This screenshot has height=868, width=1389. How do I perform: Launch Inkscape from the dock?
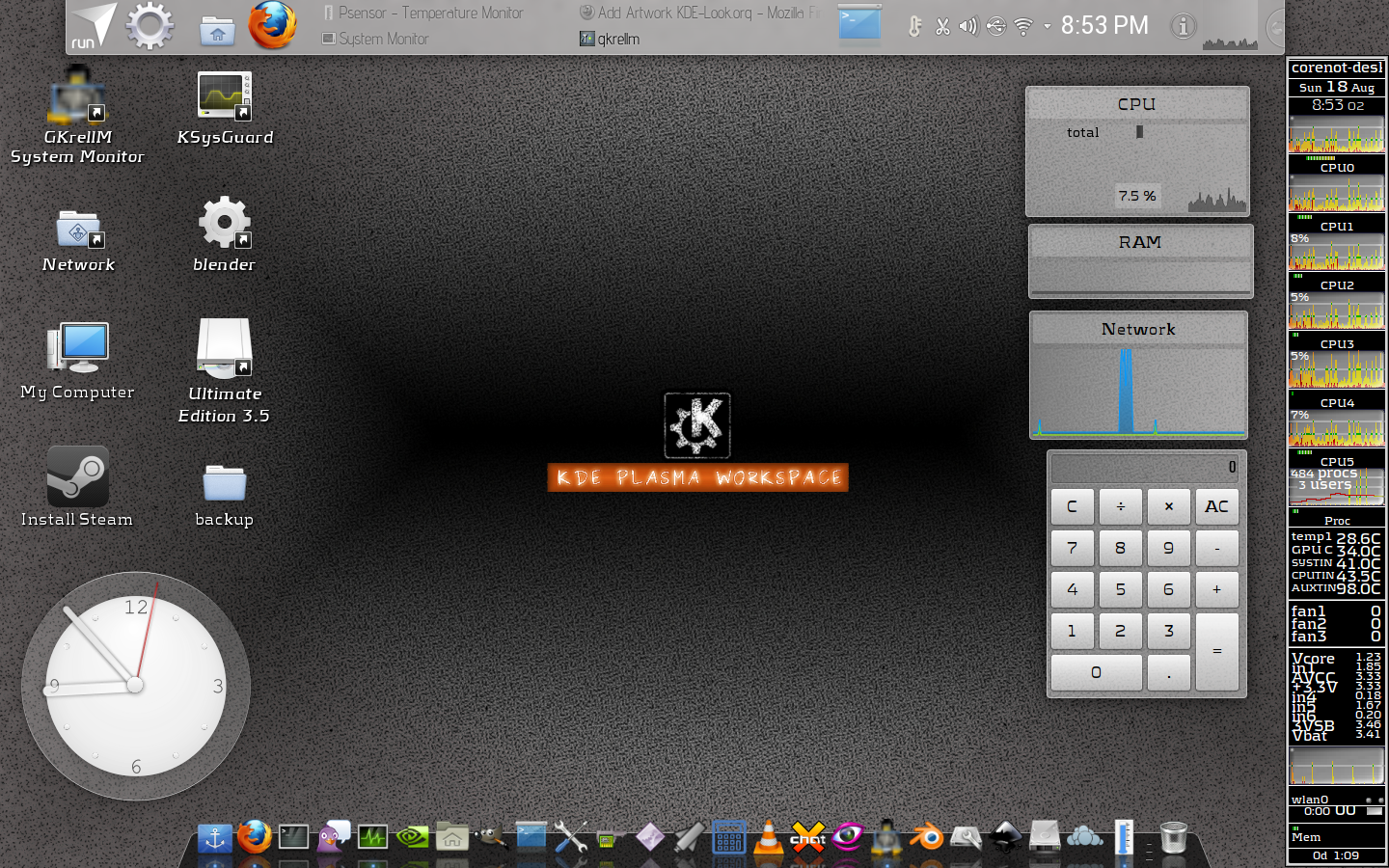click(x=1005, y=837)
